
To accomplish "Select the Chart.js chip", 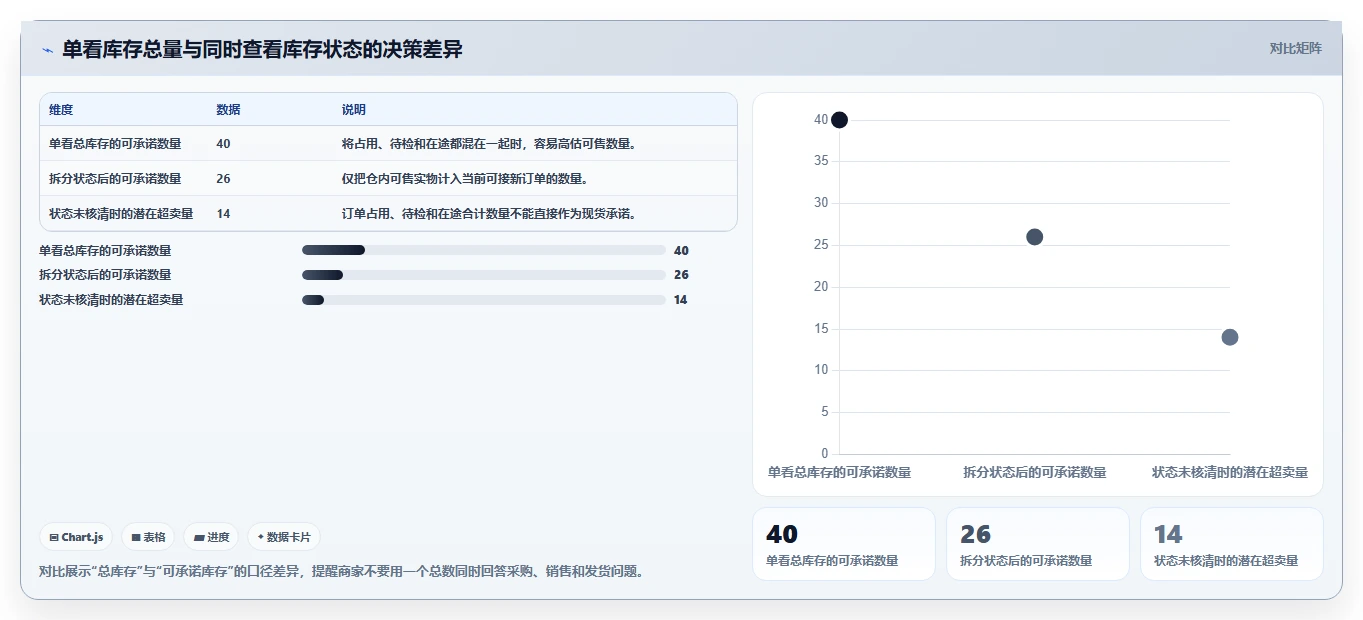I will click(77, 537).
